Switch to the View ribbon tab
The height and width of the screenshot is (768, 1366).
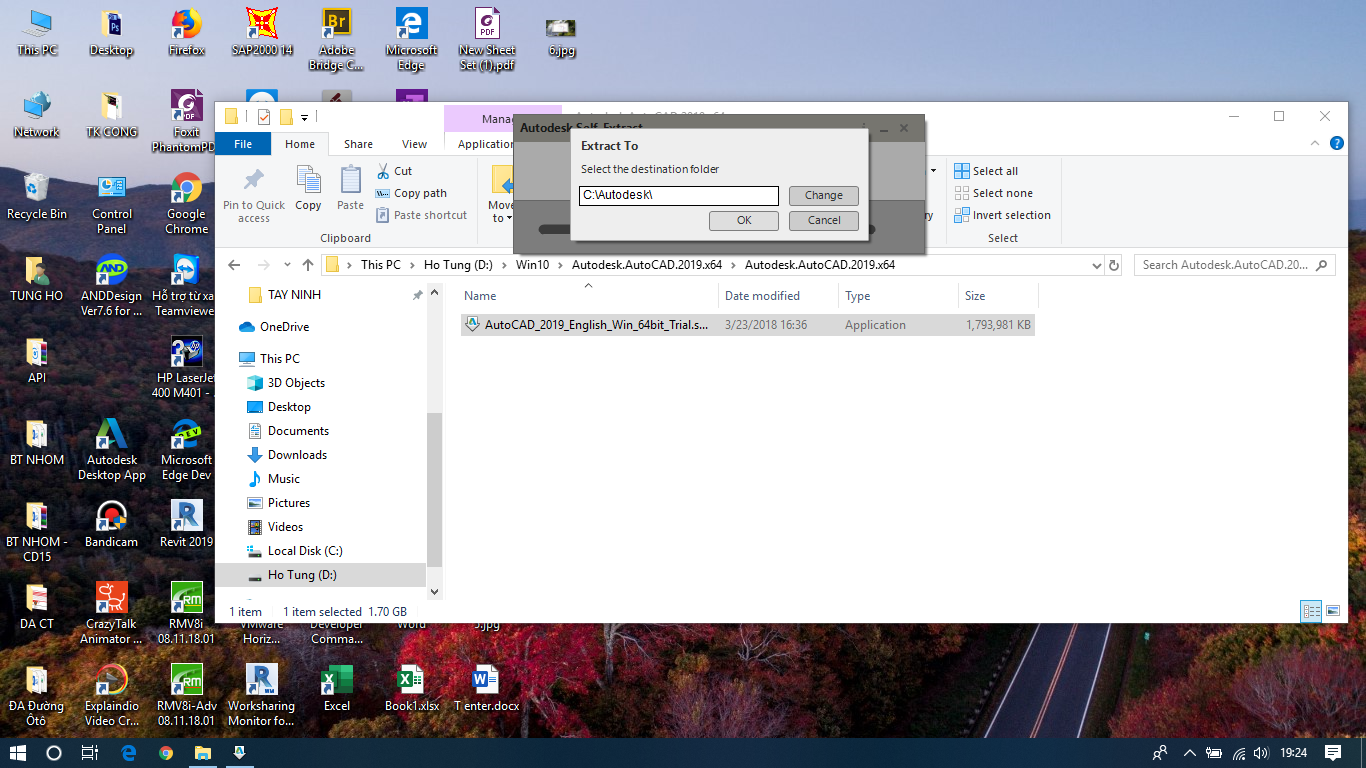(414, 144)
